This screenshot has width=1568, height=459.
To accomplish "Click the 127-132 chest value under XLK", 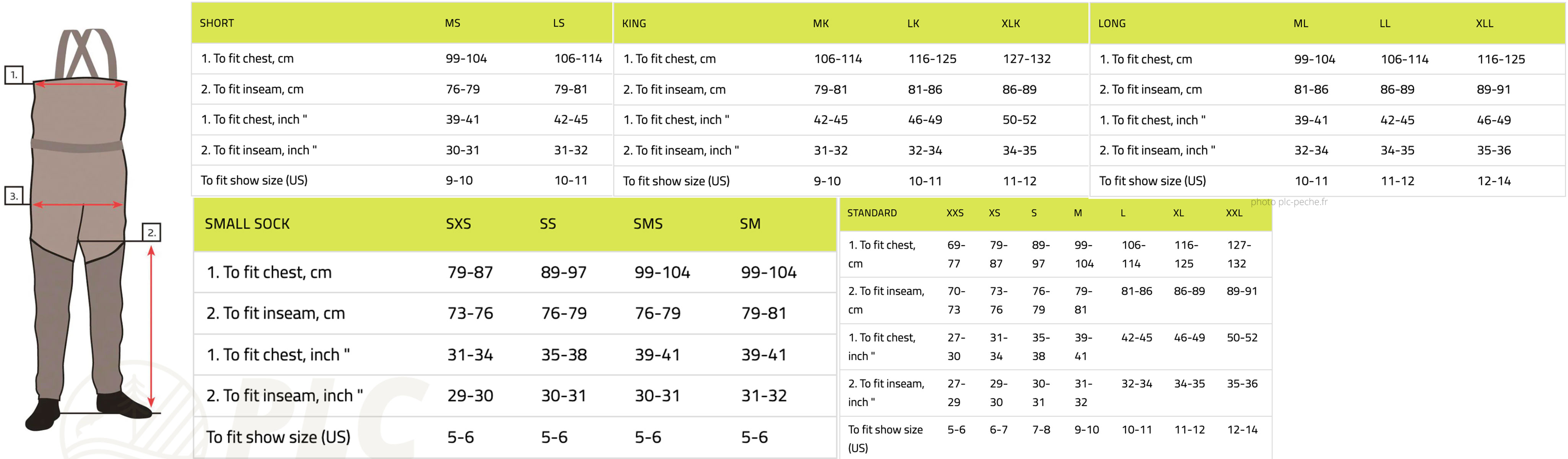I will pos(1026,59).
